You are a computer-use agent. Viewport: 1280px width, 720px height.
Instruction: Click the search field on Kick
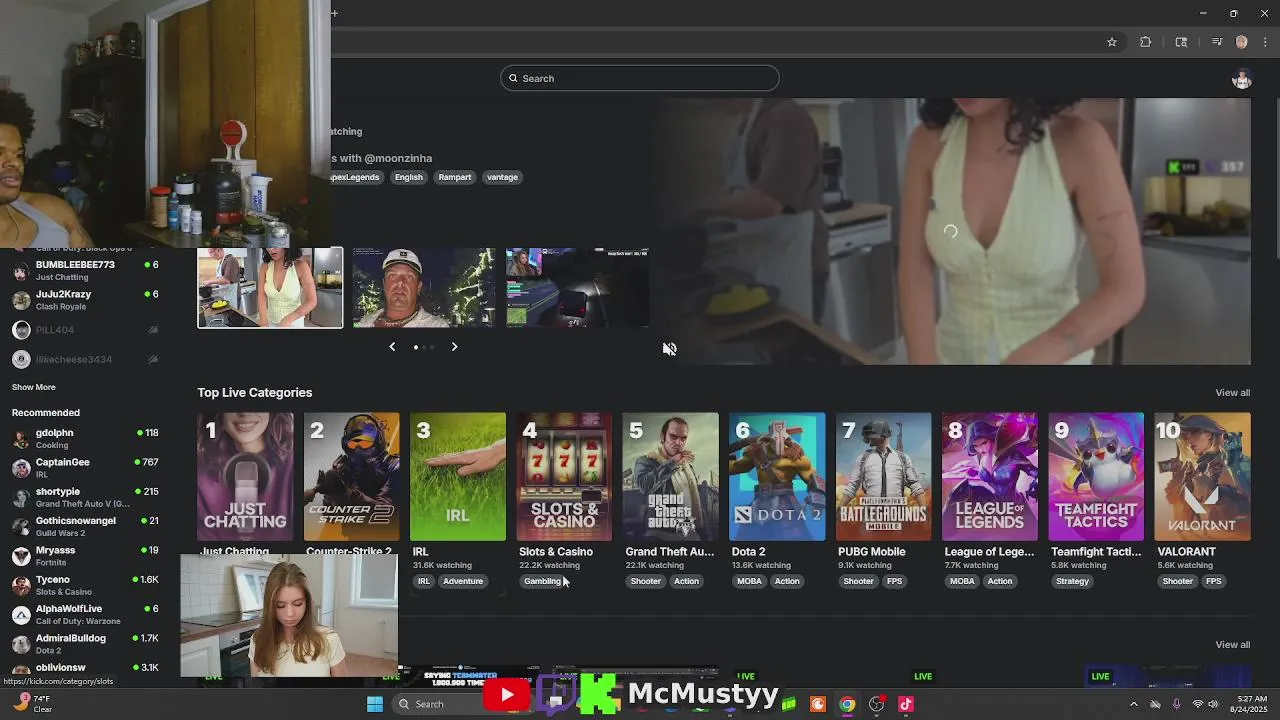[x=640, y=78]
